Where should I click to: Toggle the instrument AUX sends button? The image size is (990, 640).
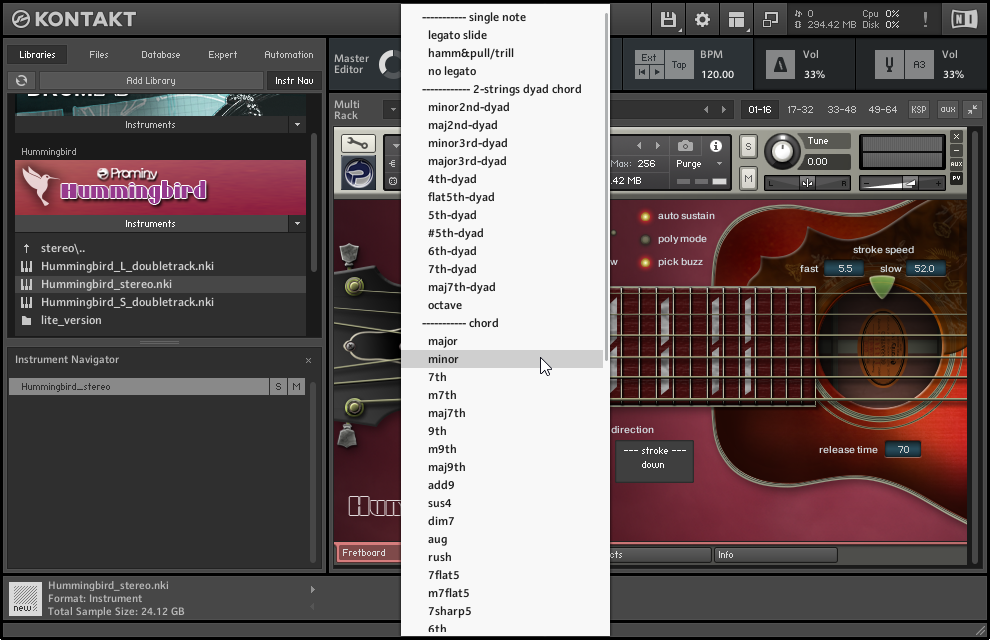(x=957, y=164)
